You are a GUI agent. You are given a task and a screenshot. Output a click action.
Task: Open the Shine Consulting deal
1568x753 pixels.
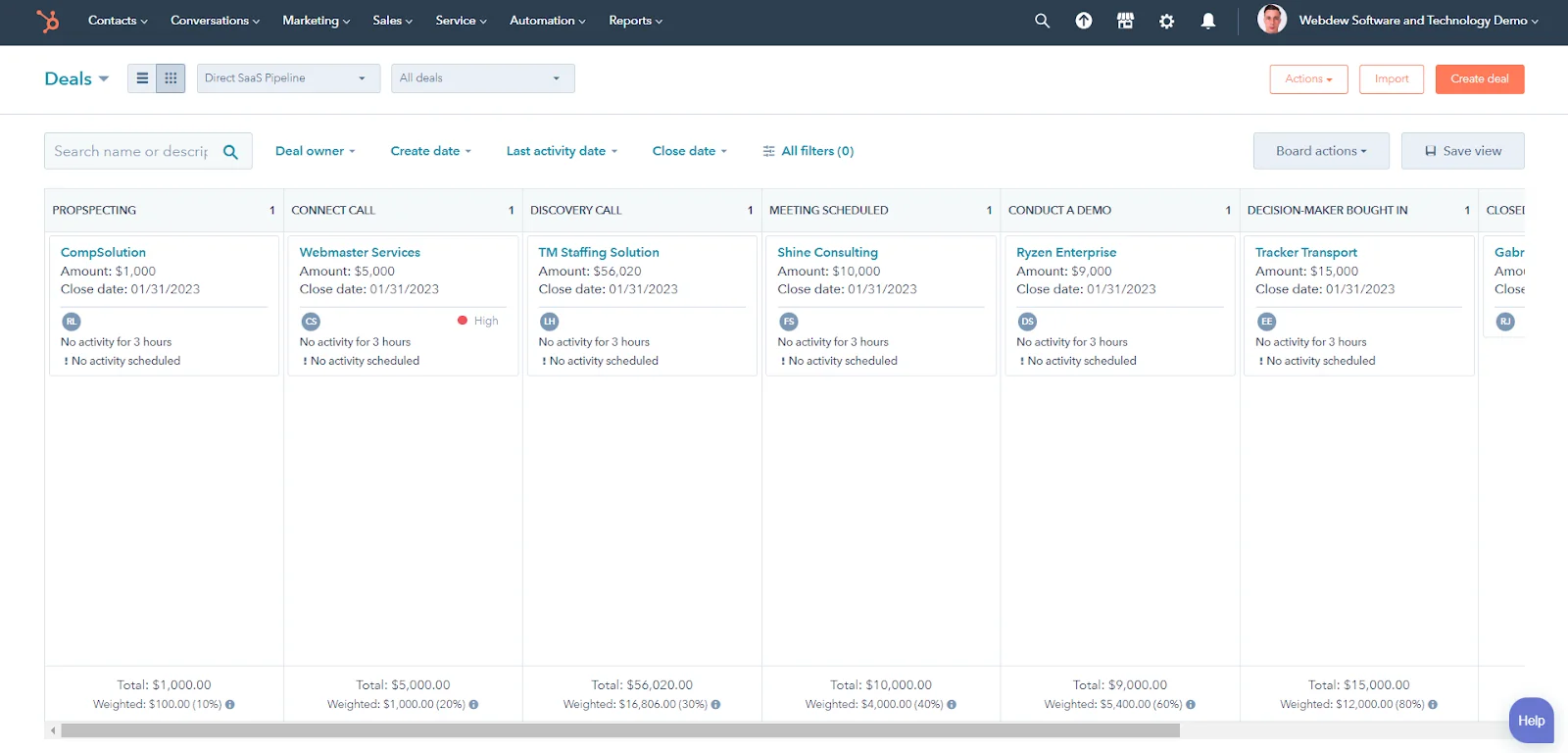(827, 253)
